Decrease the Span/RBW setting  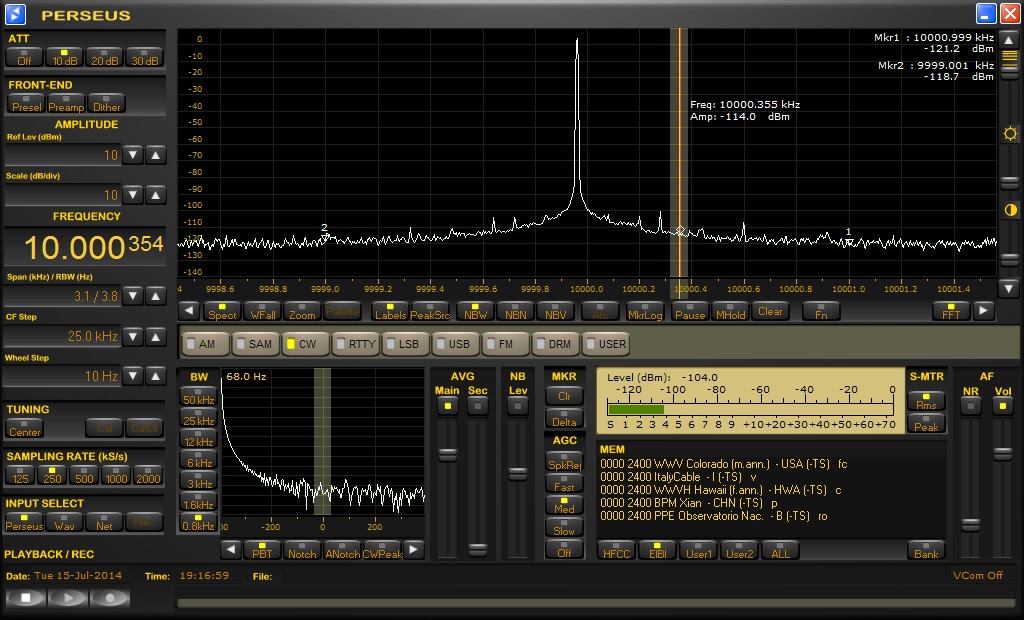coord(133,296)
